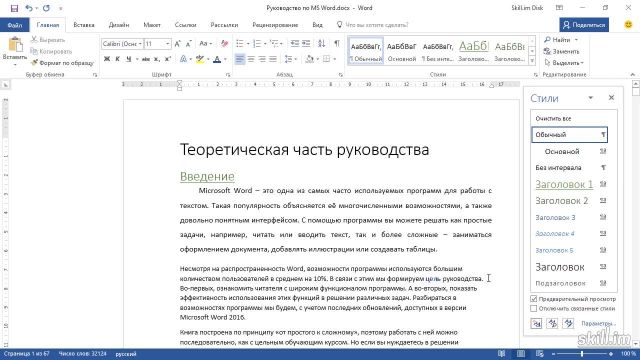Expand the styles gallery
Viewport: 640px width, 360px height.
(x=532, y=61)
